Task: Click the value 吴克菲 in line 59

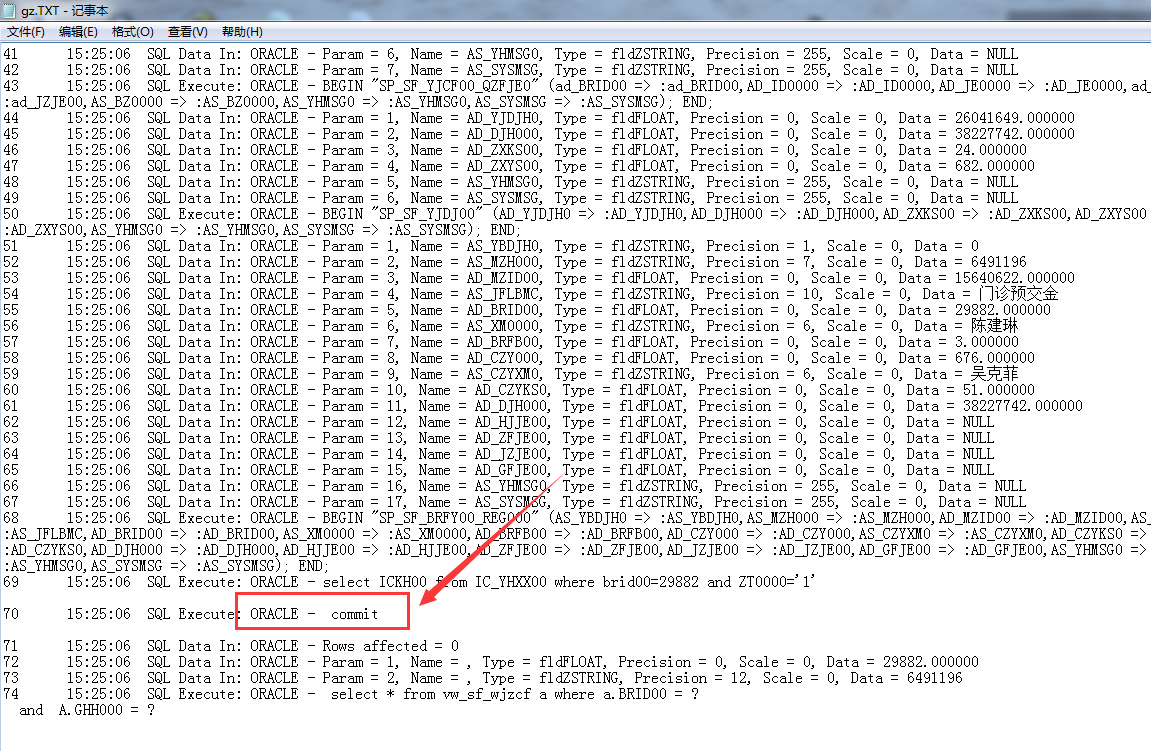Action: 994,374
